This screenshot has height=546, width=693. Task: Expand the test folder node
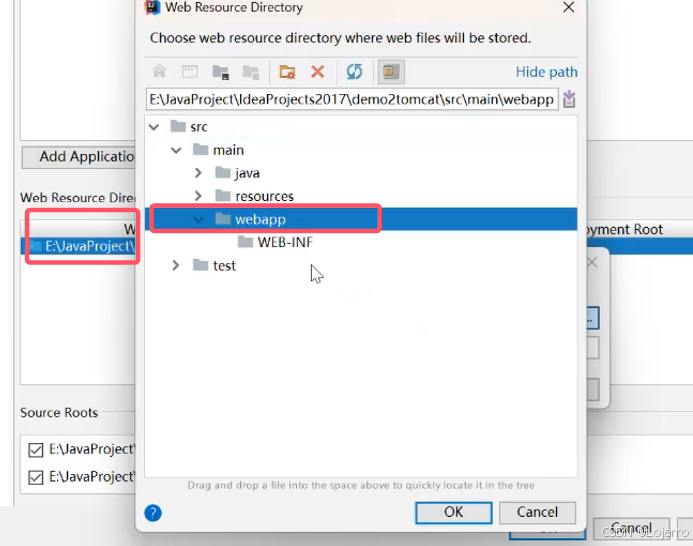176,265
